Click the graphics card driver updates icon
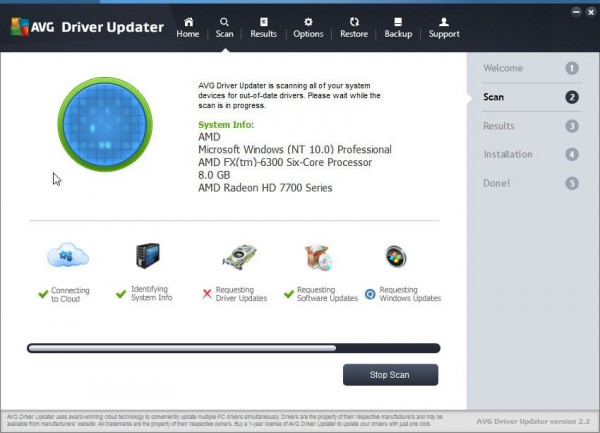The width and height of the screenshot is (600, 433). point(240,257)
